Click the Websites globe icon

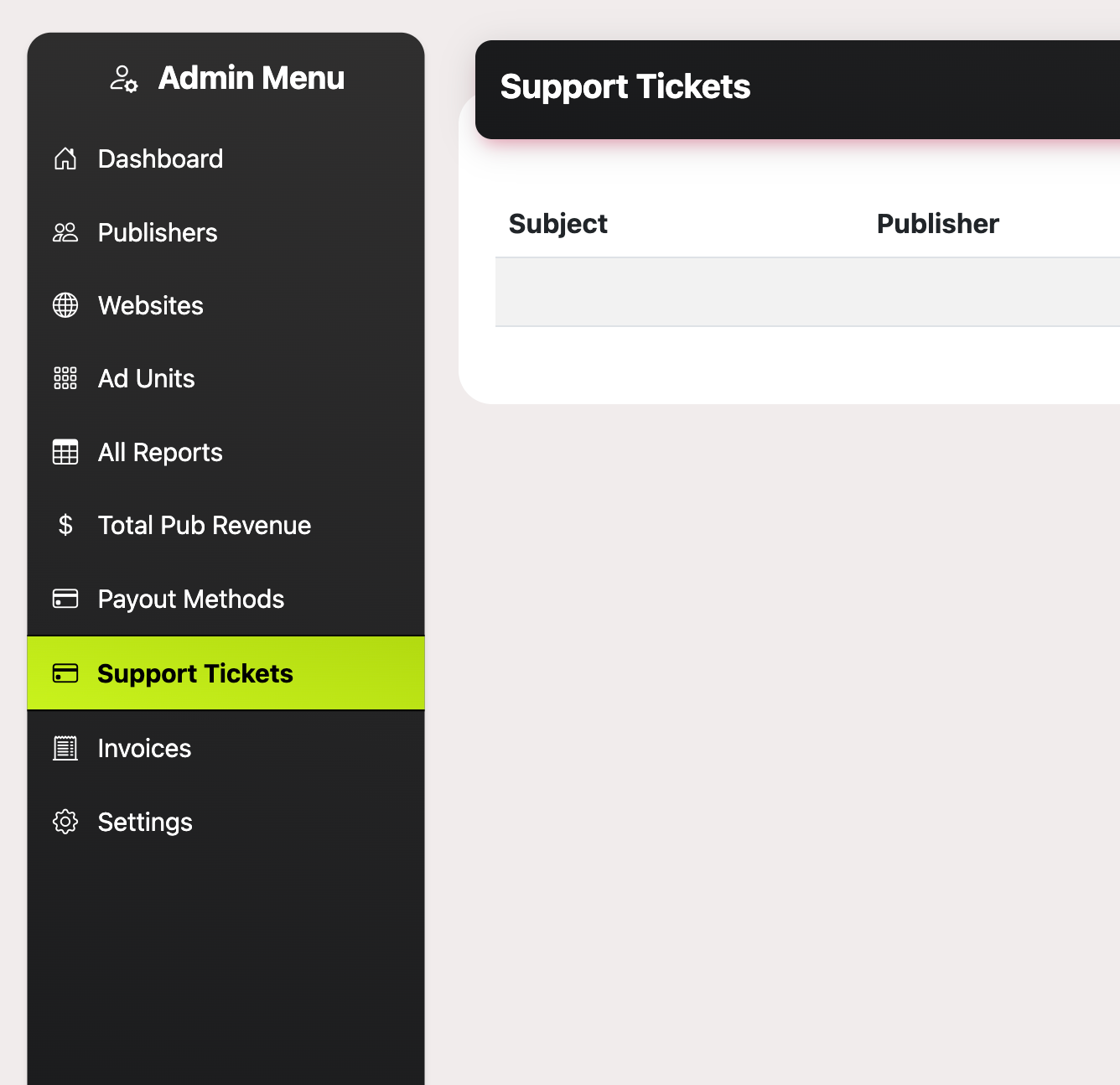(65, 305)
